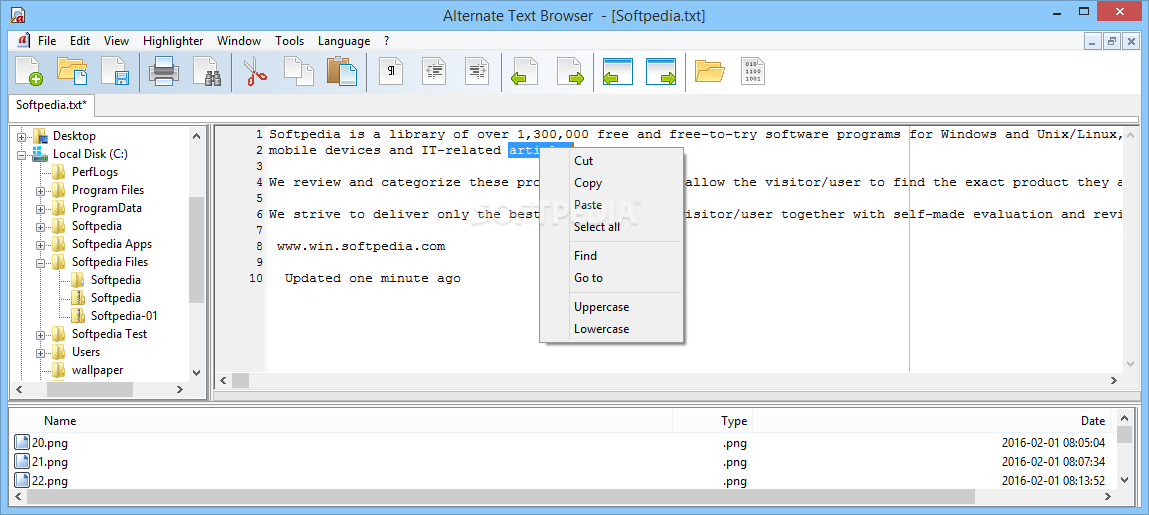Expand the ProgramData folder node
The width and height of the screenshot is (1149, 515).
point(40,208)
